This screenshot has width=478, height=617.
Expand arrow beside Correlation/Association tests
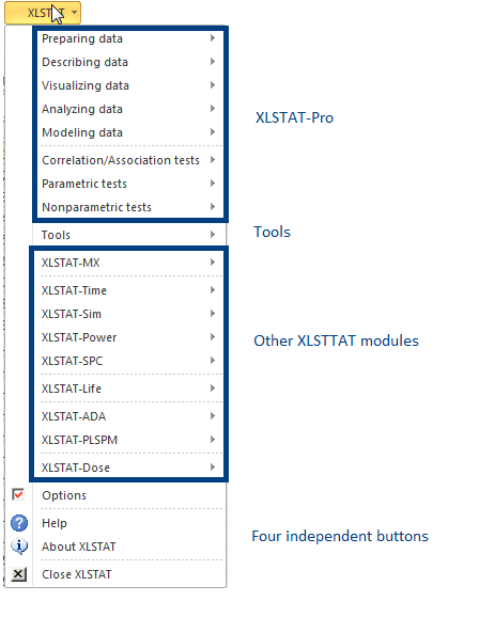click(212, 160)
